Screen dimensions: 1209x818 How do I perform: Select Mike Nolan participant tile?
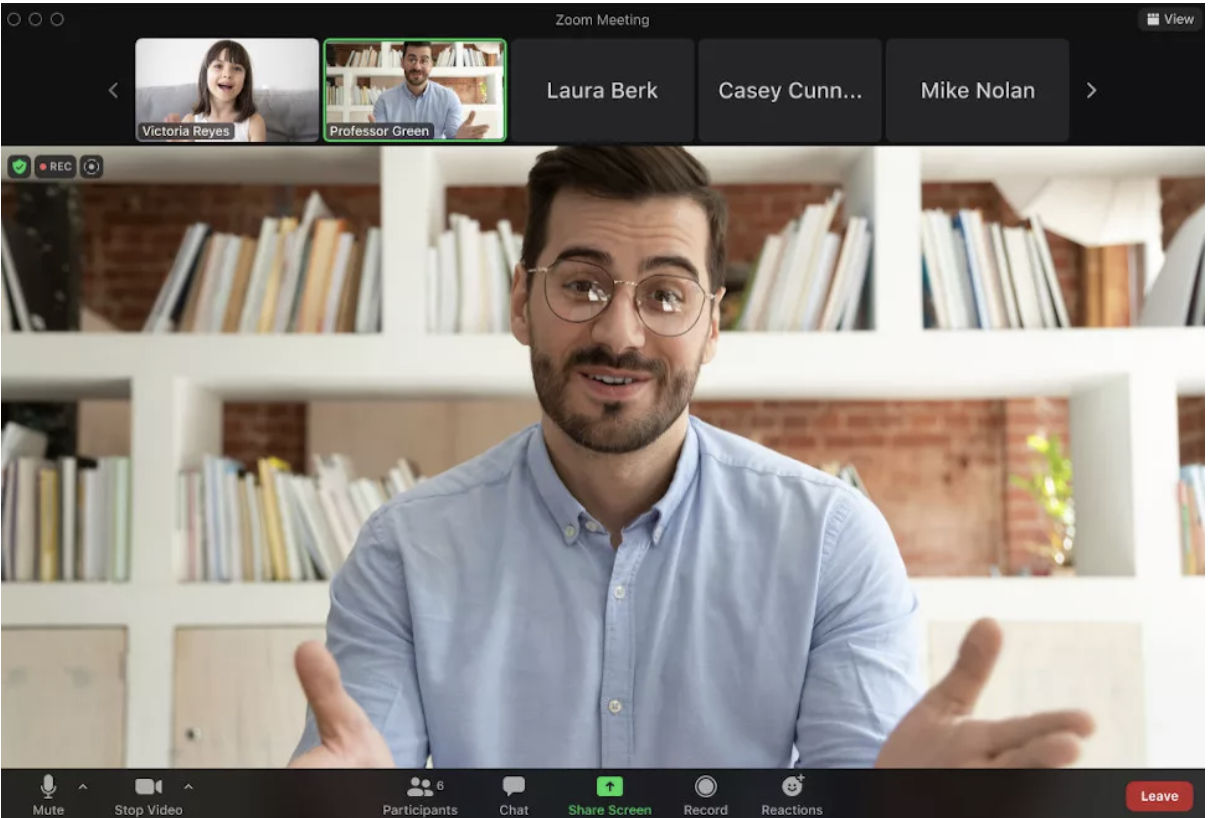coord(977,90)
